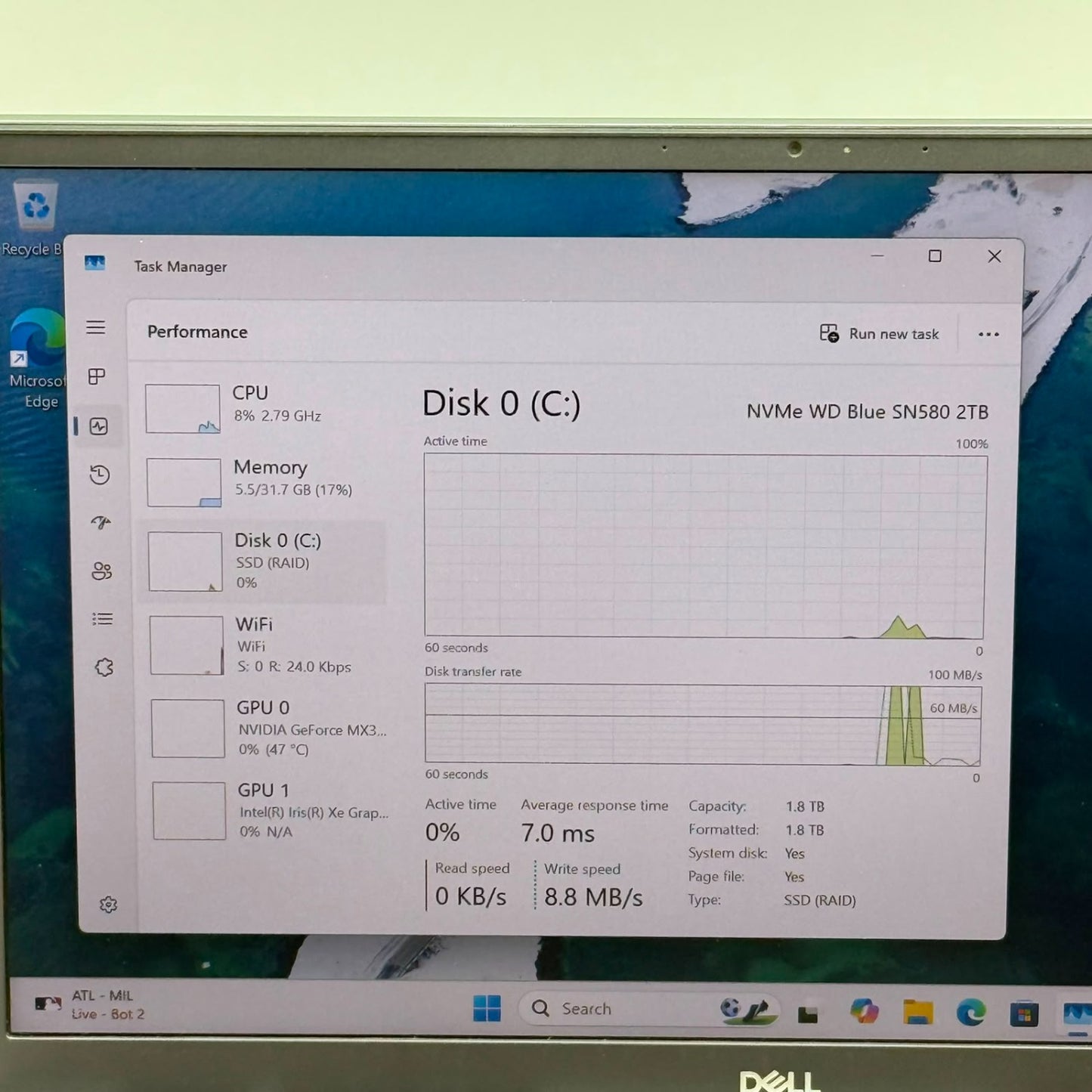Viewport: 1092px width, 1092px height.
Task: Click the "Disk 0 (C:)" large heading
Action: point(502,404)
